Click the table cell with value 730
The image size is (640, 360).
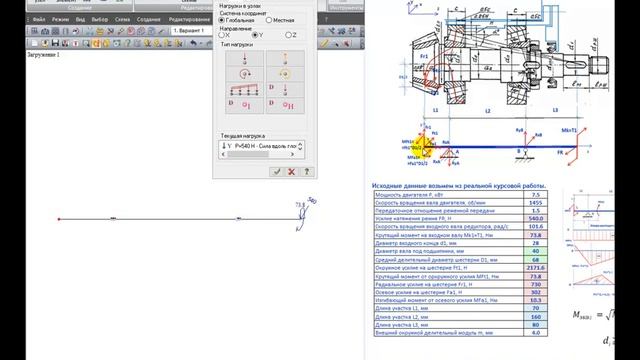pyautogui.click(x=536, y=284)
